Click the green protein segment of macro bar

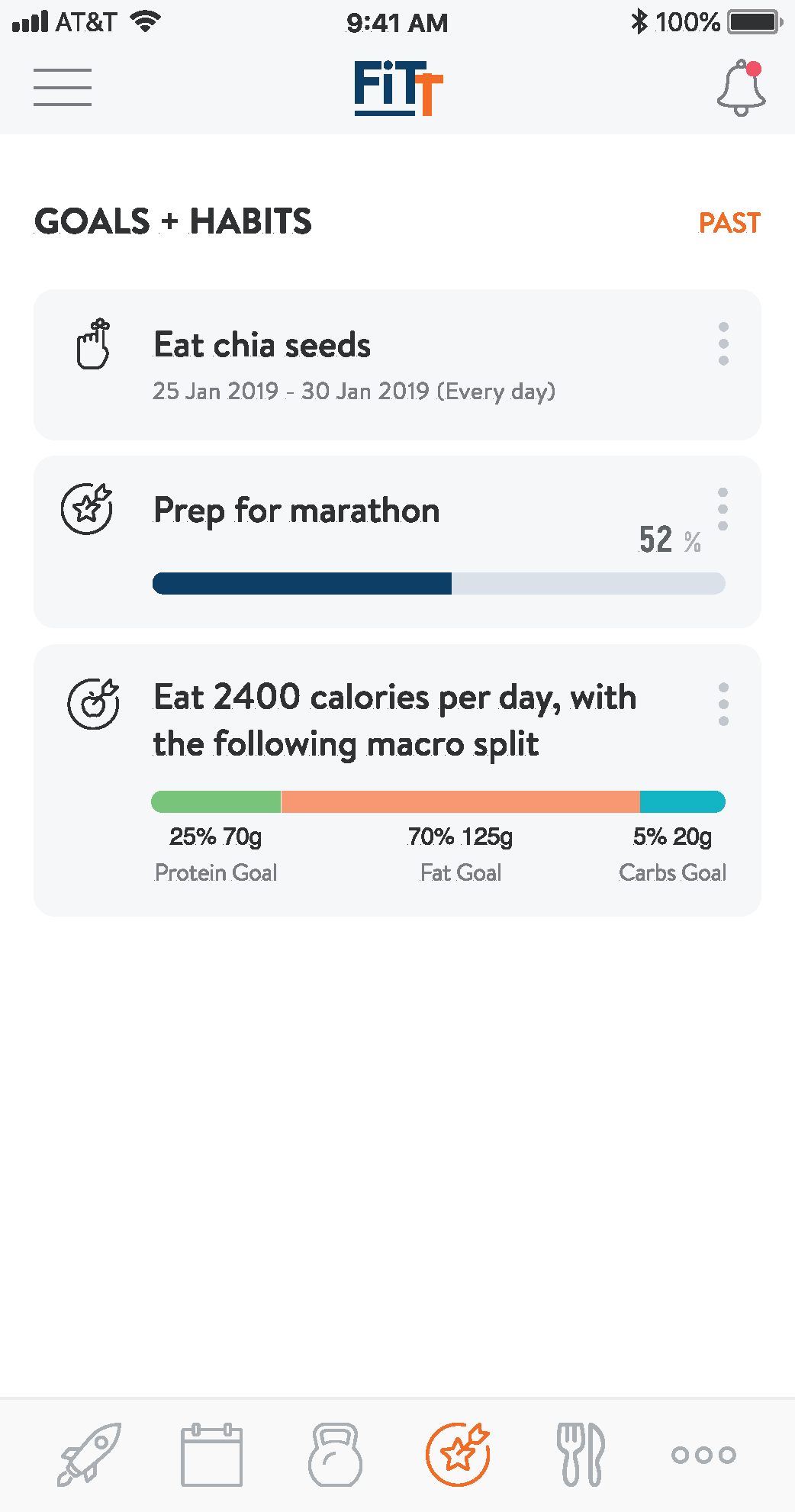[216, 801]
